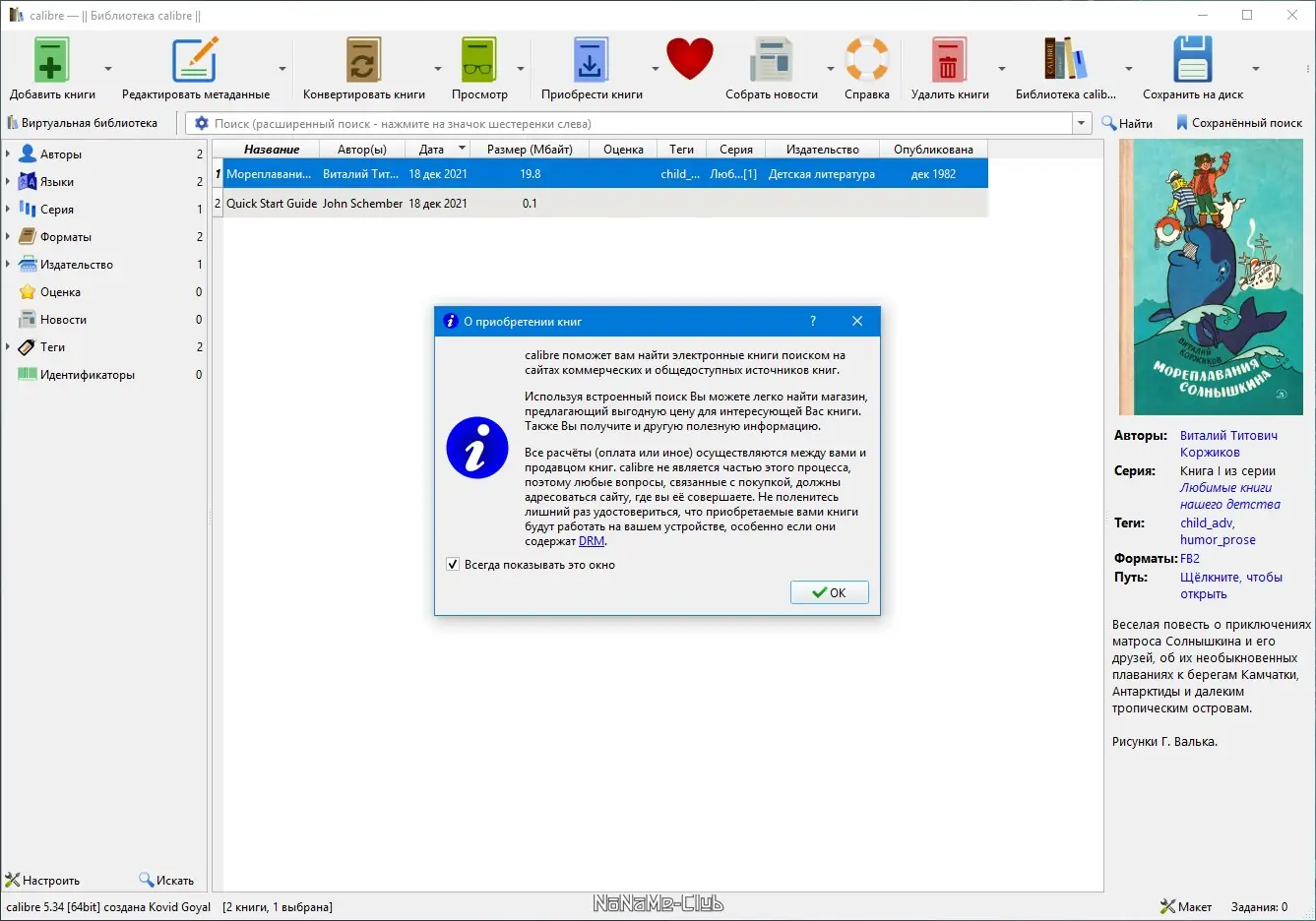
Task: Open the Сохранённый поиск bookmark menu
Action: click(1239, 123)
